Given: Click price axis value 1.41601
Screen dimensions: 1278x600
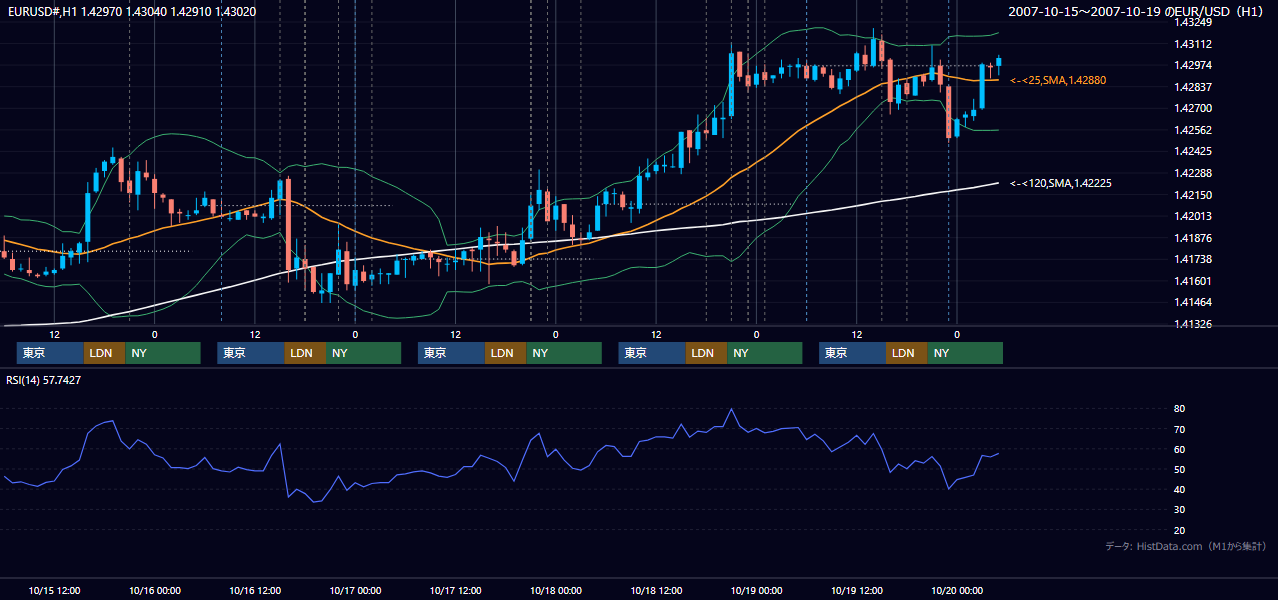Looking at the screenshot, I should click(1193, 281).
